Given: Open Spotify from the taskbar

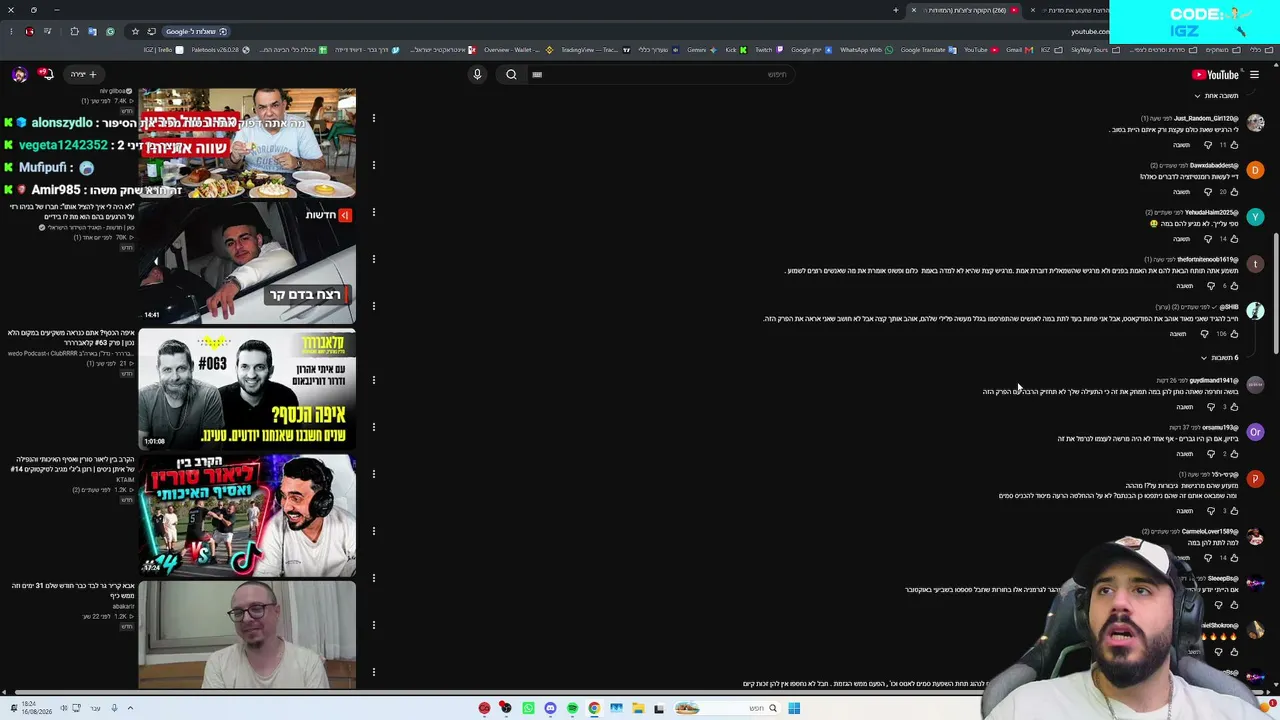Looking at the screenshot, I should (x=572, y=708).
